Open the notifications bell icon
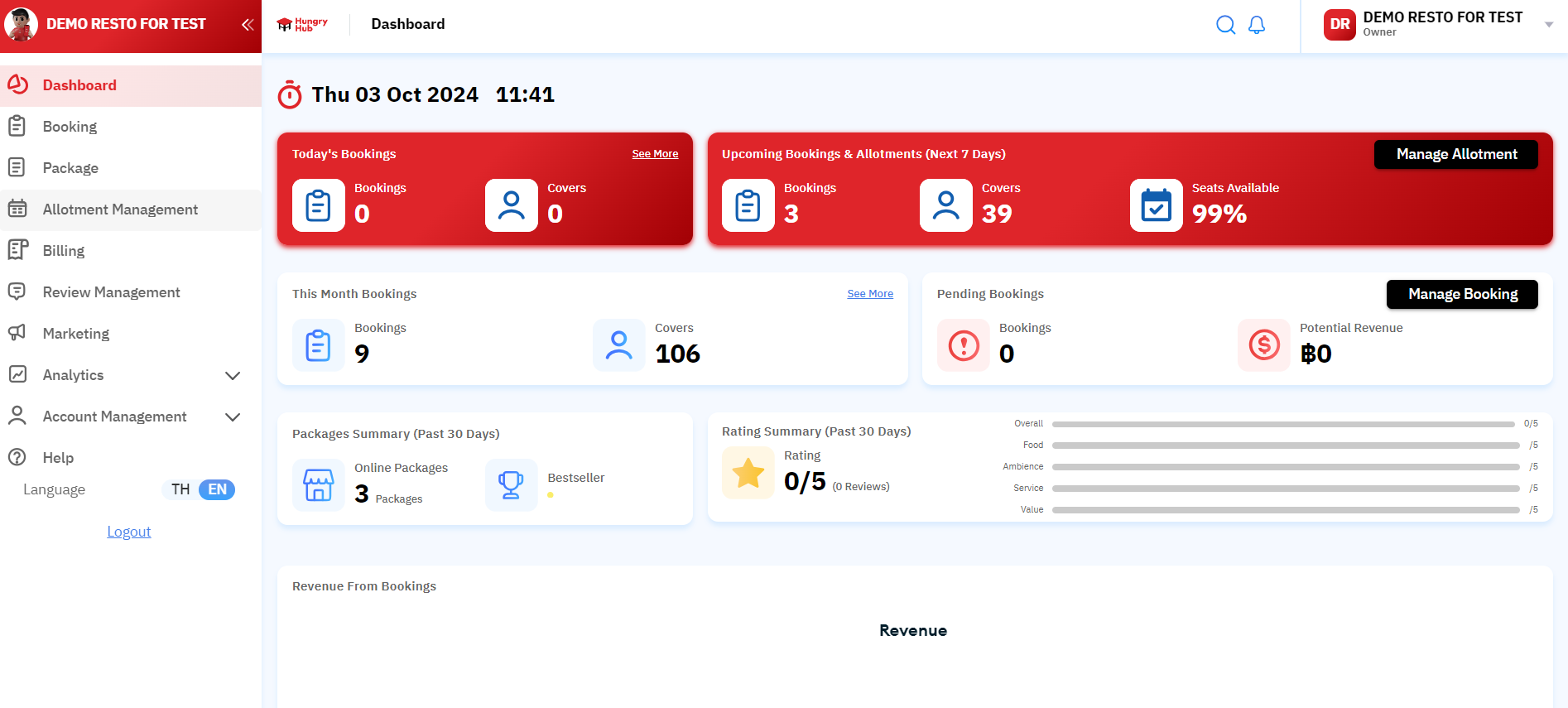This screenshot has width=1568, height=708. pyautogui.click(x=1257, y=25)
